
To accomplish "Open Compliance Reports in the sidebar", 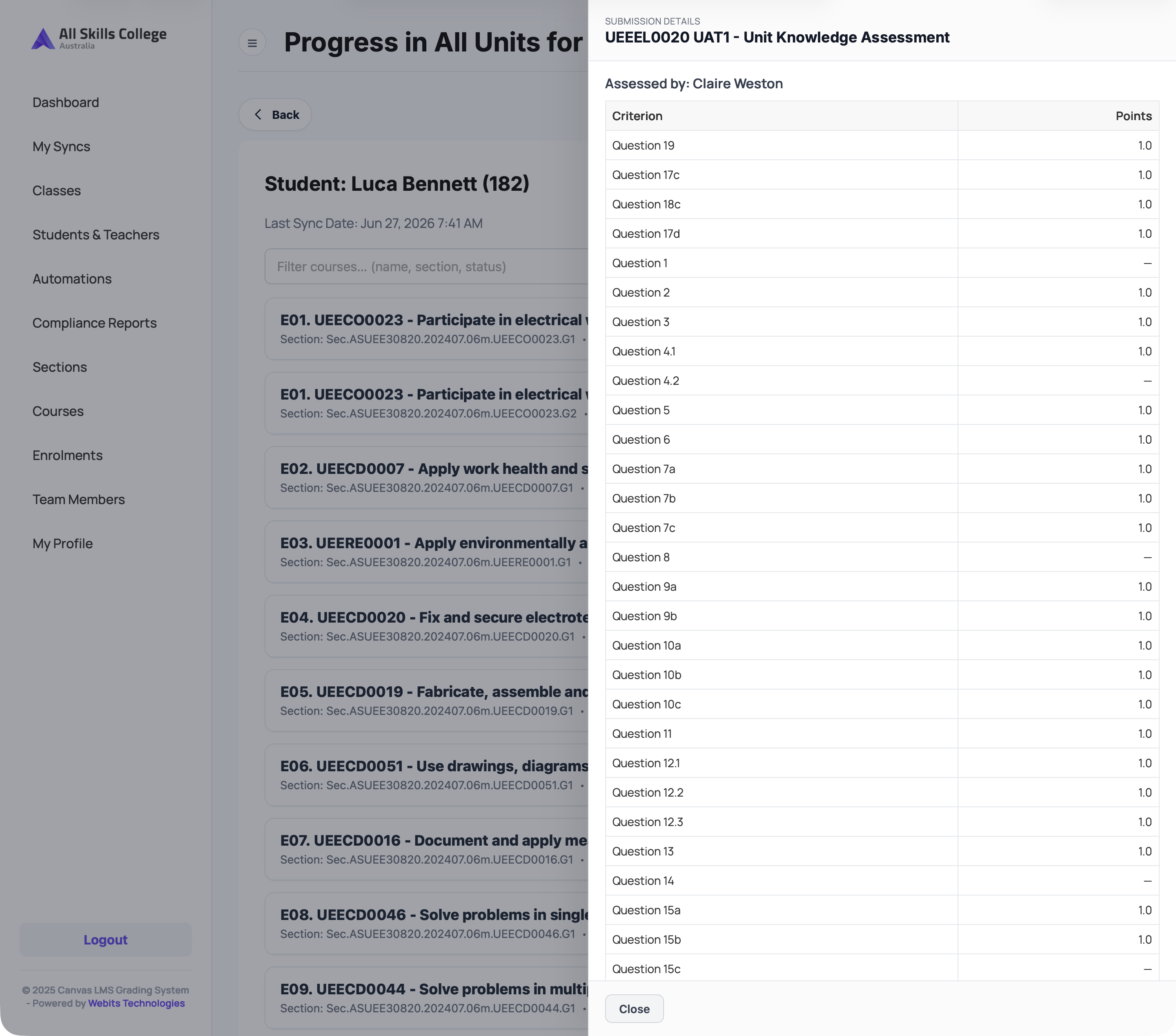I will (94, 323).
